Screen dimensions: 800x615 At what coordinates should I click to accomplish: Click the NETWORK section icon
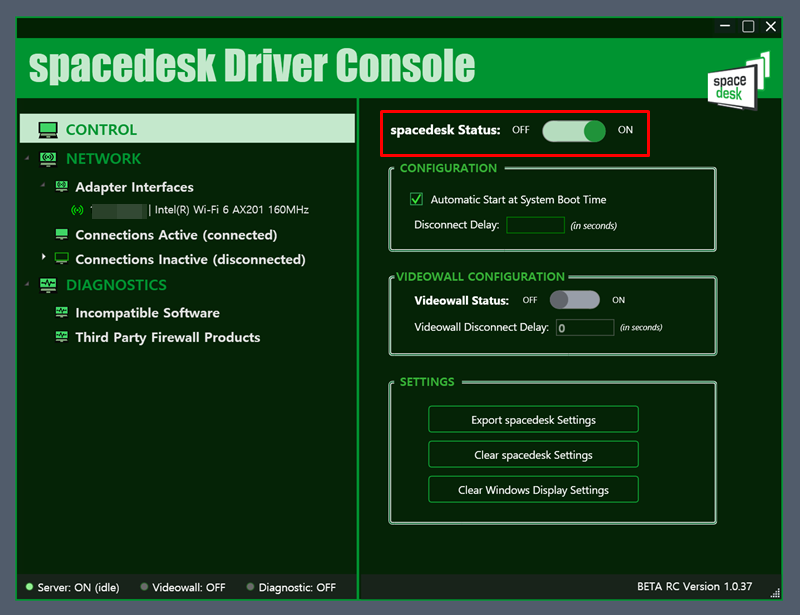click(48, 159)
